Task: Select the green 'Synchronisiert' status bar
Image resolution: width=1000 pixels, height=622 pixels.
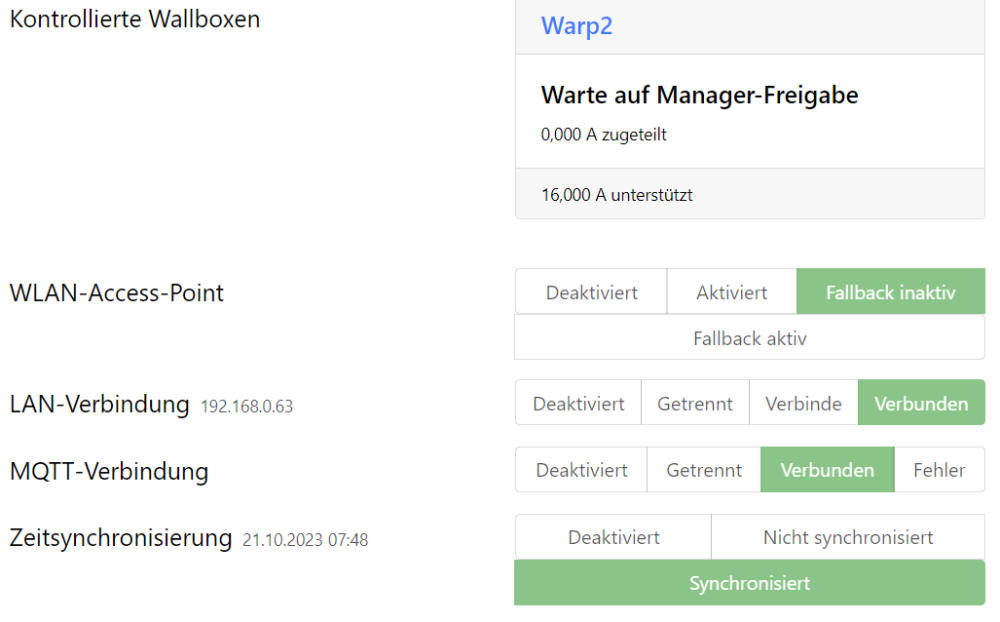Action: point(749,583)
